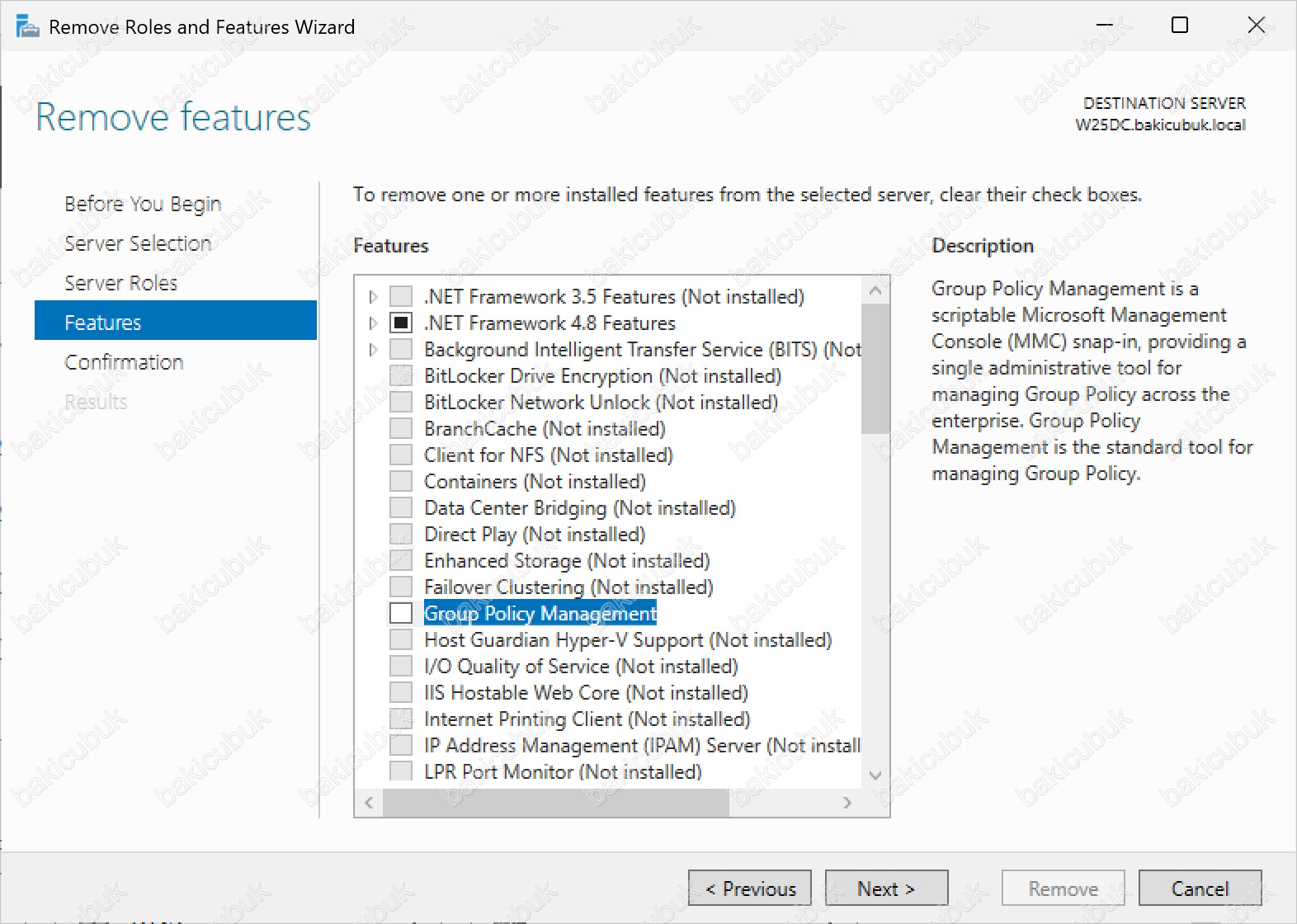The width and height of the screenshot is (1297, 924).
Task: Select Data Center Bridging (Not installed) row
Action: (x=580, y=508)
